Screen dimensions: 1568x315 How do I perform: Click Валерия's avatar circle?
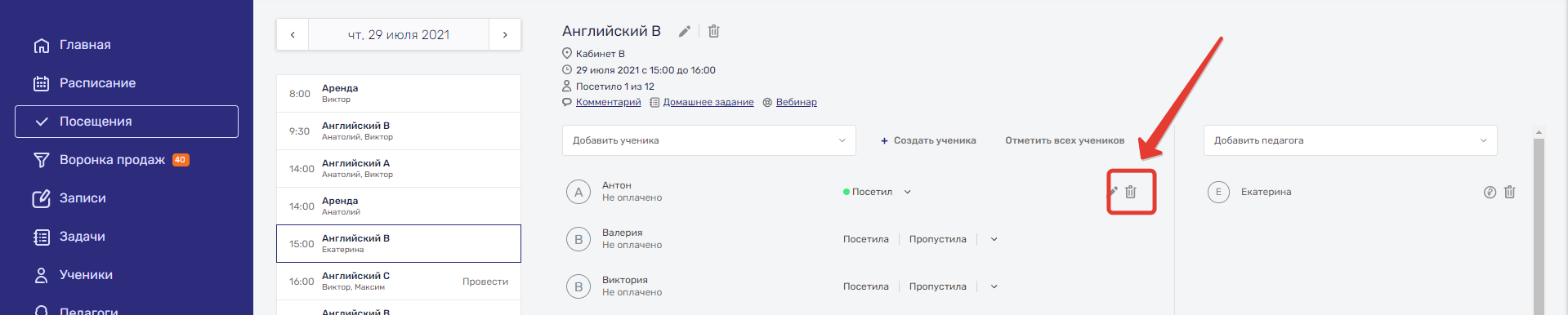579,239
